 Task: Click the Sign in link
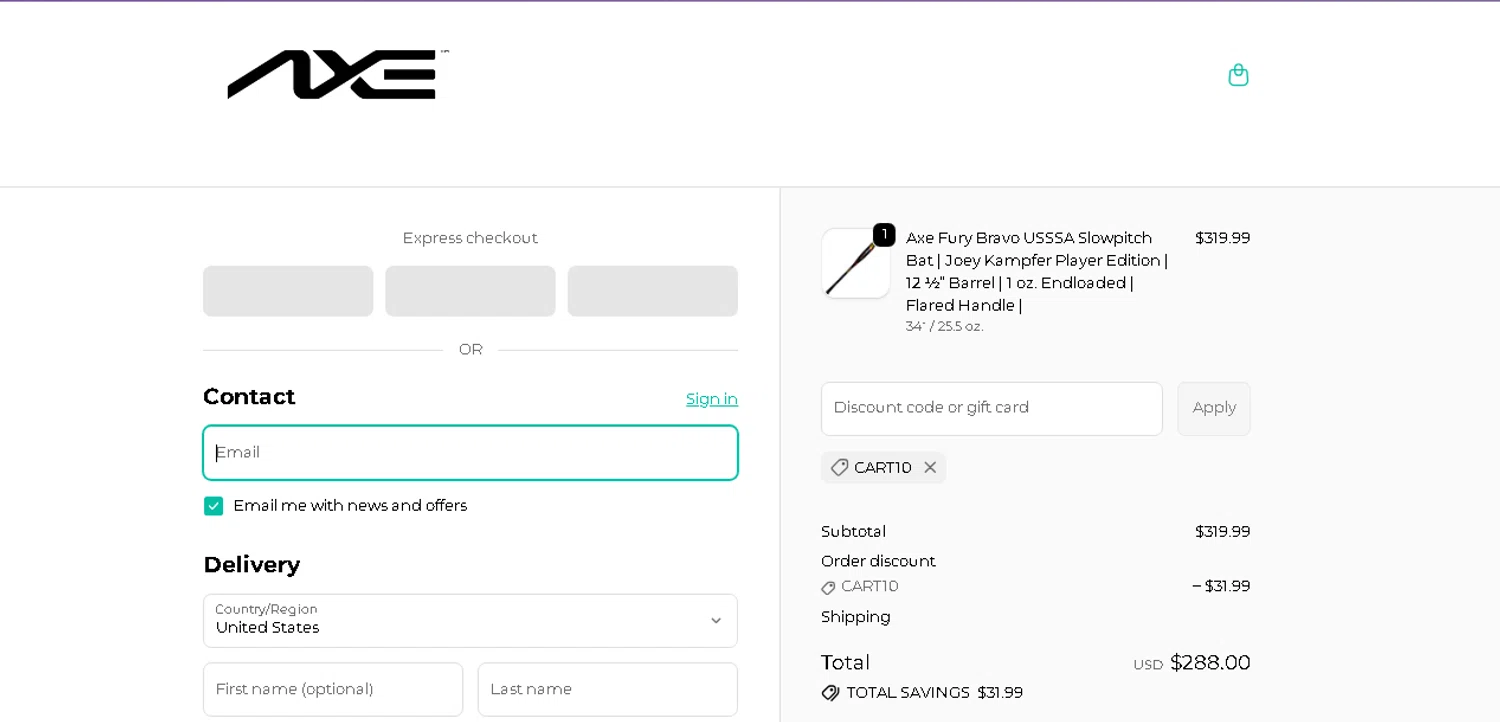[x=712, y=399]
